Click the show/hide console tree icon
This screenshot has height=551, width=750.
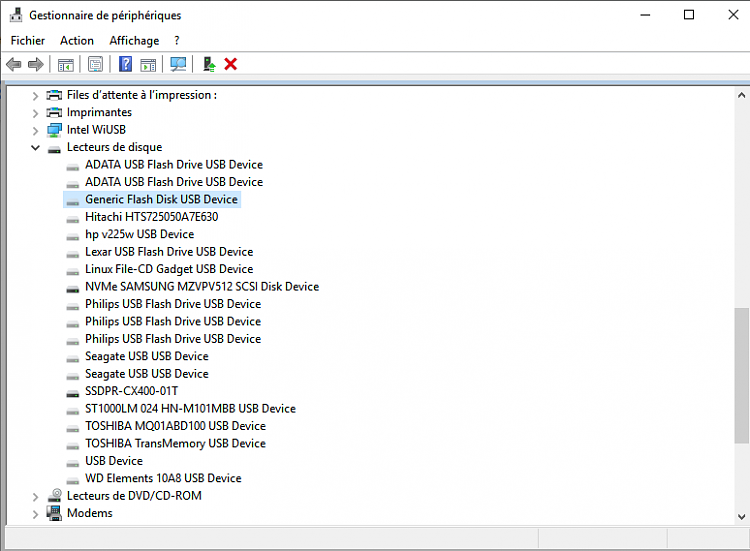[65, 64]
